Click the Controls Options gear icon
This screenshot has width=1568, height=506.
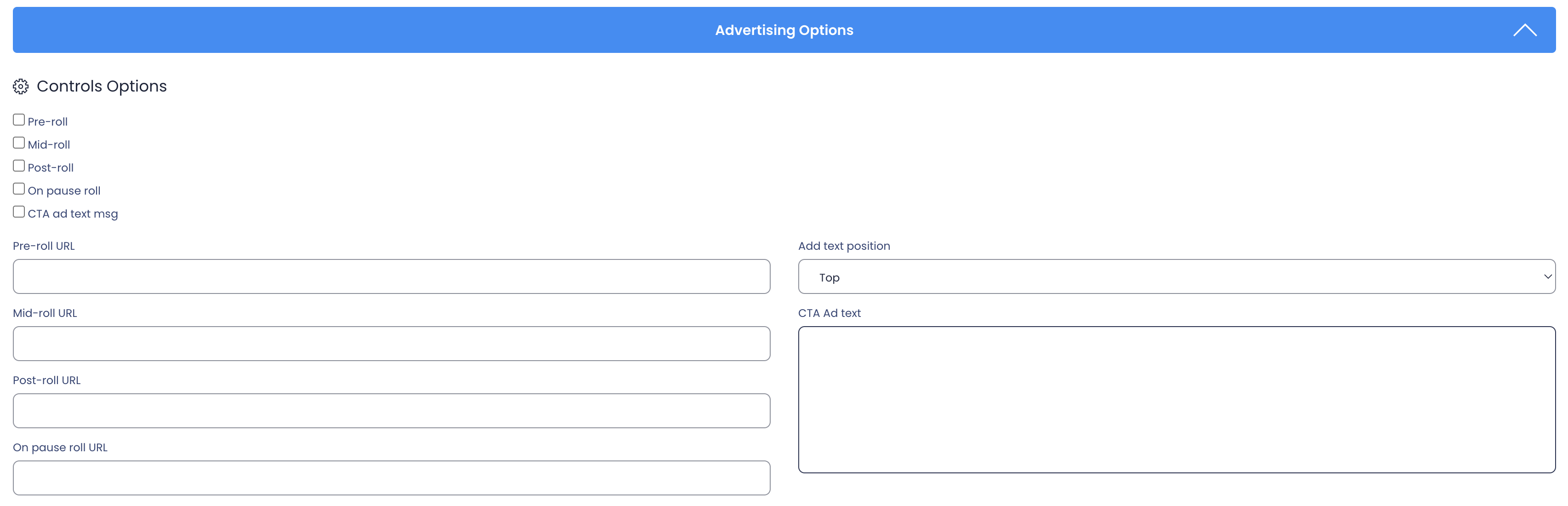(x=21, y=86)
